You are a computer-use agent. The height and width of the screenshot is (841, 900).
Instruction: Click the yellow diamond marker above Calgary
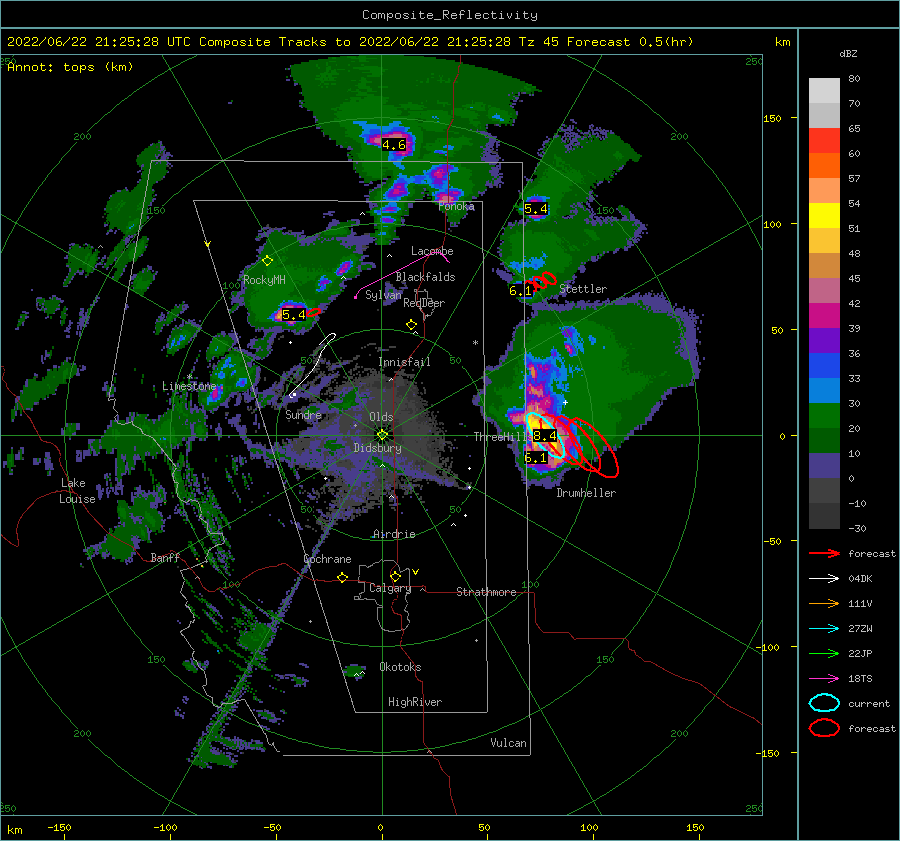coord(395,576)
